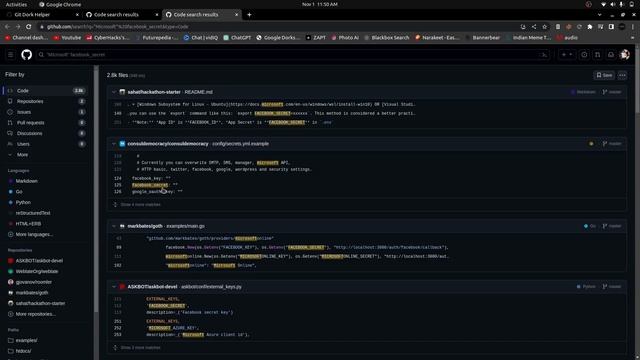Image resolution: width=640 pixels, height=360 pixels.
Task: Filter by reStructuredText language
Action: [33, 213]
